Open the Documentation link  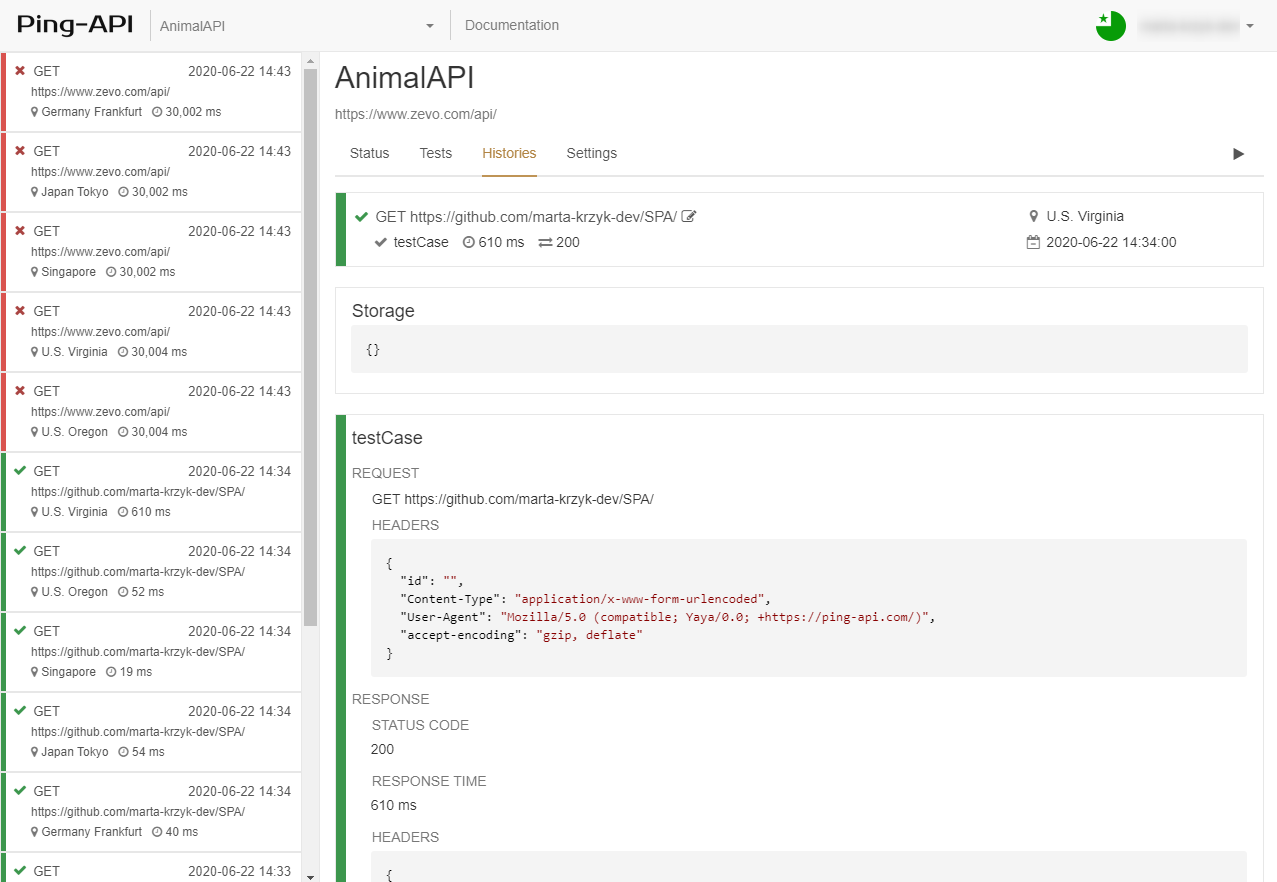click(x=512, y=26)
